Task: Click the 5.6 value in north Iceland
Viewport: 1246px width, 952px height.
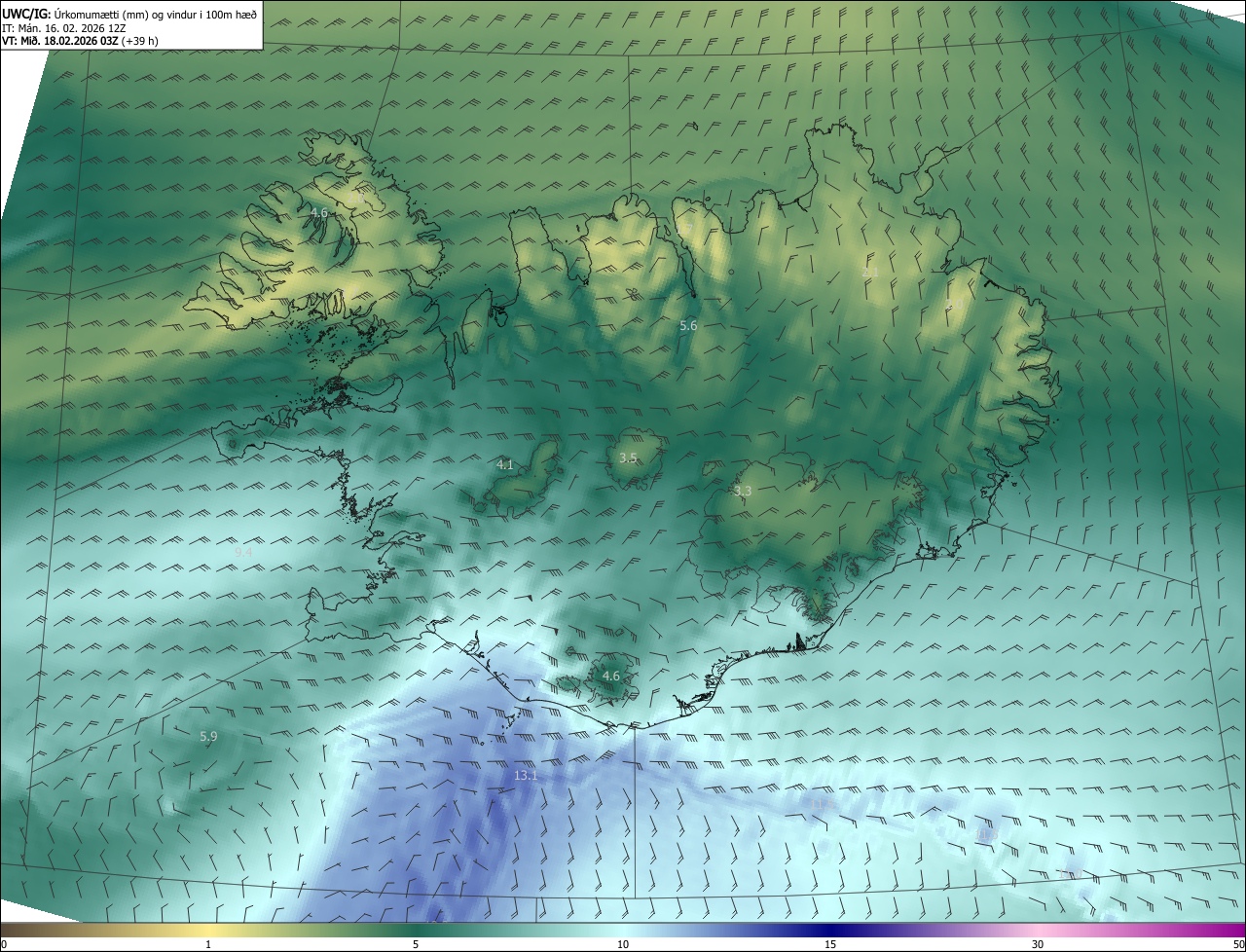Action: (688, 326)
